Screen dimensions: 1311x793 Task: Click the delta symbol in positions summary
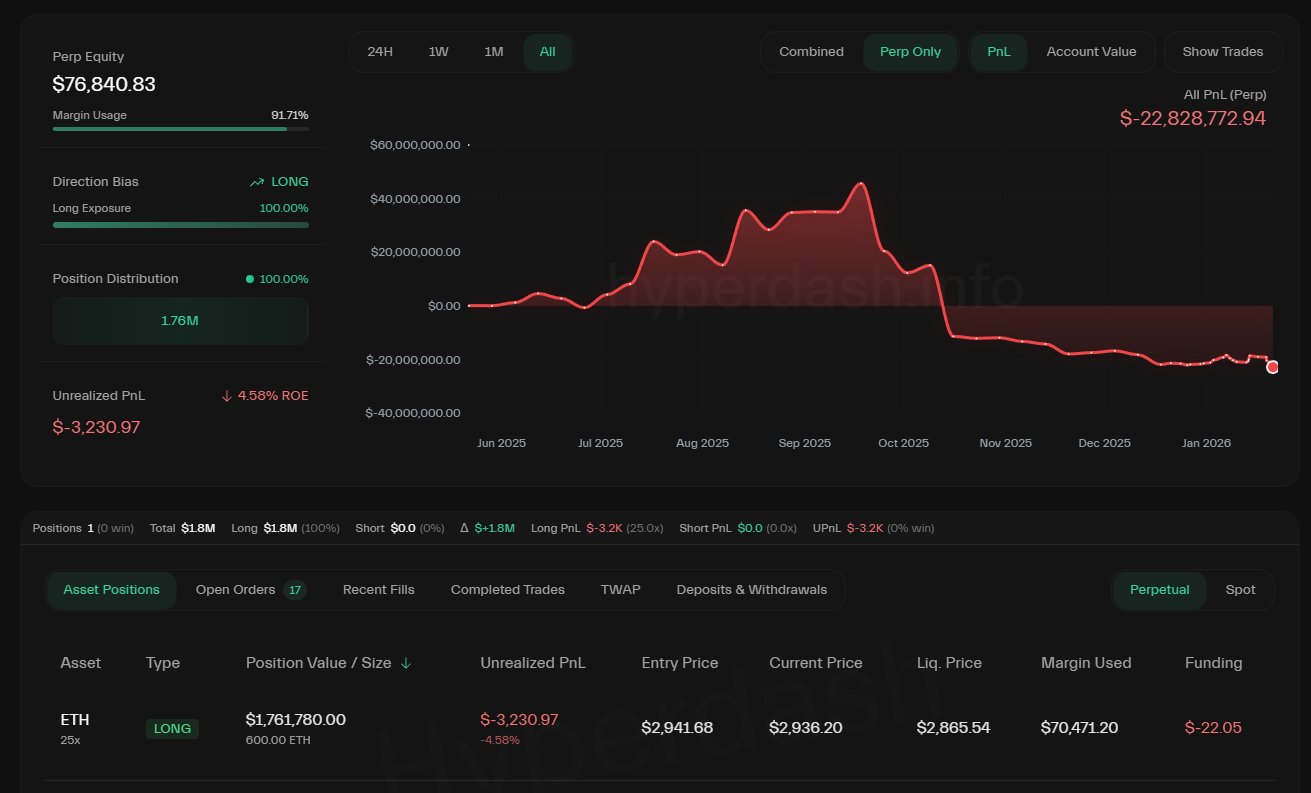(x=464, y=528)
